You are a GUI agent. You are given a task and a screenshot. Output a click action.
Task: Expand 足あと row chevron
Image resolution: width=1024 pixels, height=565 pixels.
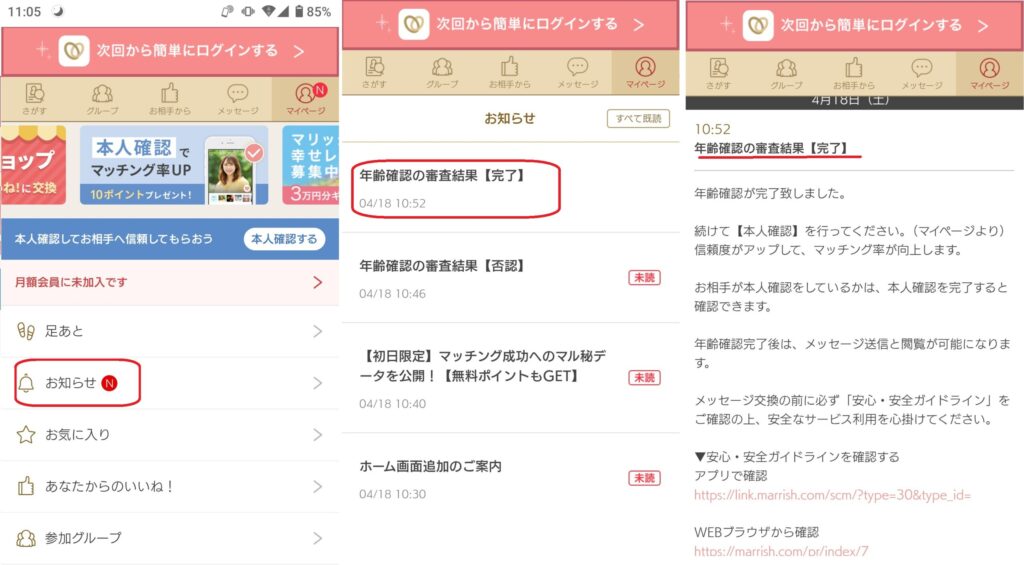pyautogui.click(x=317, y=331)
